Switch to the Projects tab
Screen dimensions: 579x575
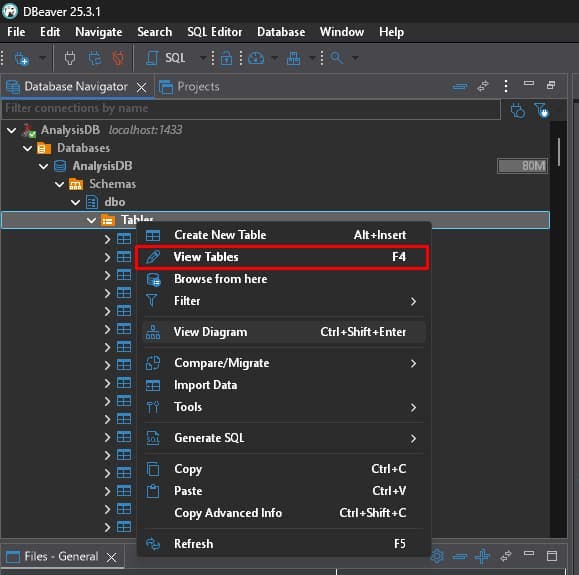pyautogui.click(x=189, y=87)
